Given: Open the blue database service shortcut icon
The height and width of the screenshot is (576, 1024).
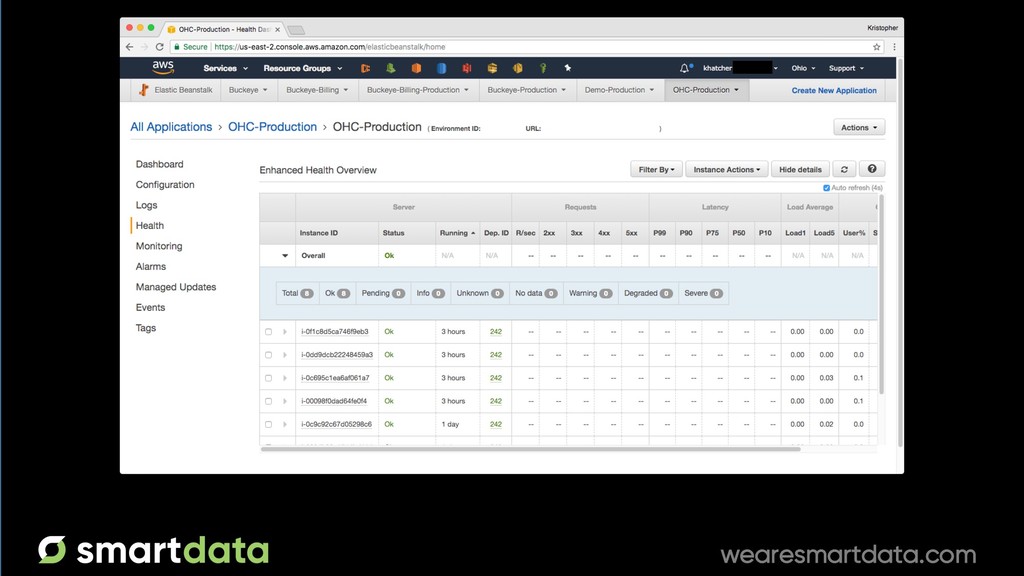Looking at the screenshot, I should click(x=441, y=68).
